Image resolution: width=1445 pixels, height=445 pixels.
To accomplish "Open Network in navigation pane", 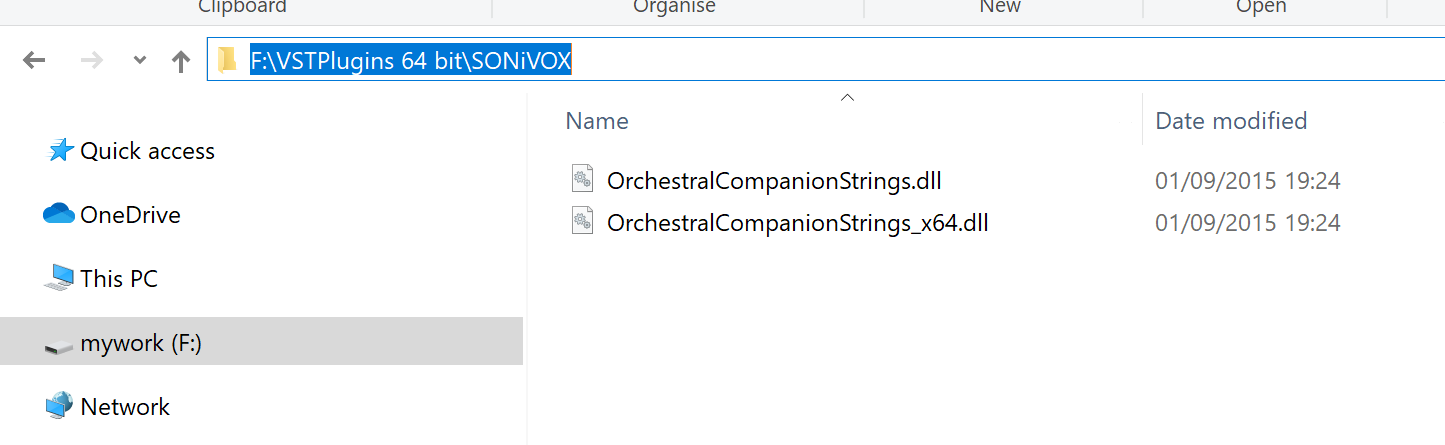I will 125,407.
